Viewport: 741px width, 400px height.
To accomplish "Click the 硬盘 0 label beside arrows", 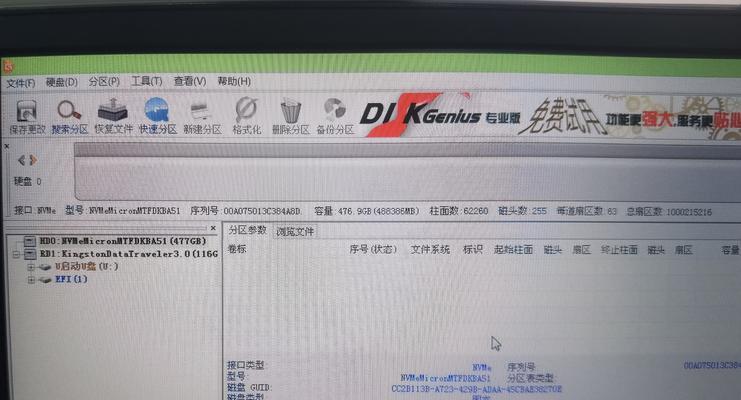I will click(27, 181).
